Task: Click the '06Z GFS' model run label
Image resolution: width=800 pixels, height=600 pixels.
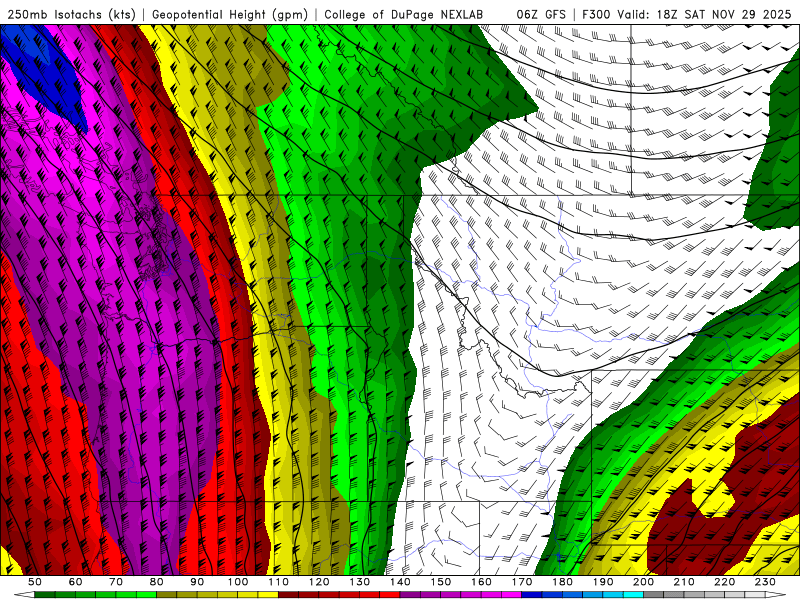Action: click(541, 14)
